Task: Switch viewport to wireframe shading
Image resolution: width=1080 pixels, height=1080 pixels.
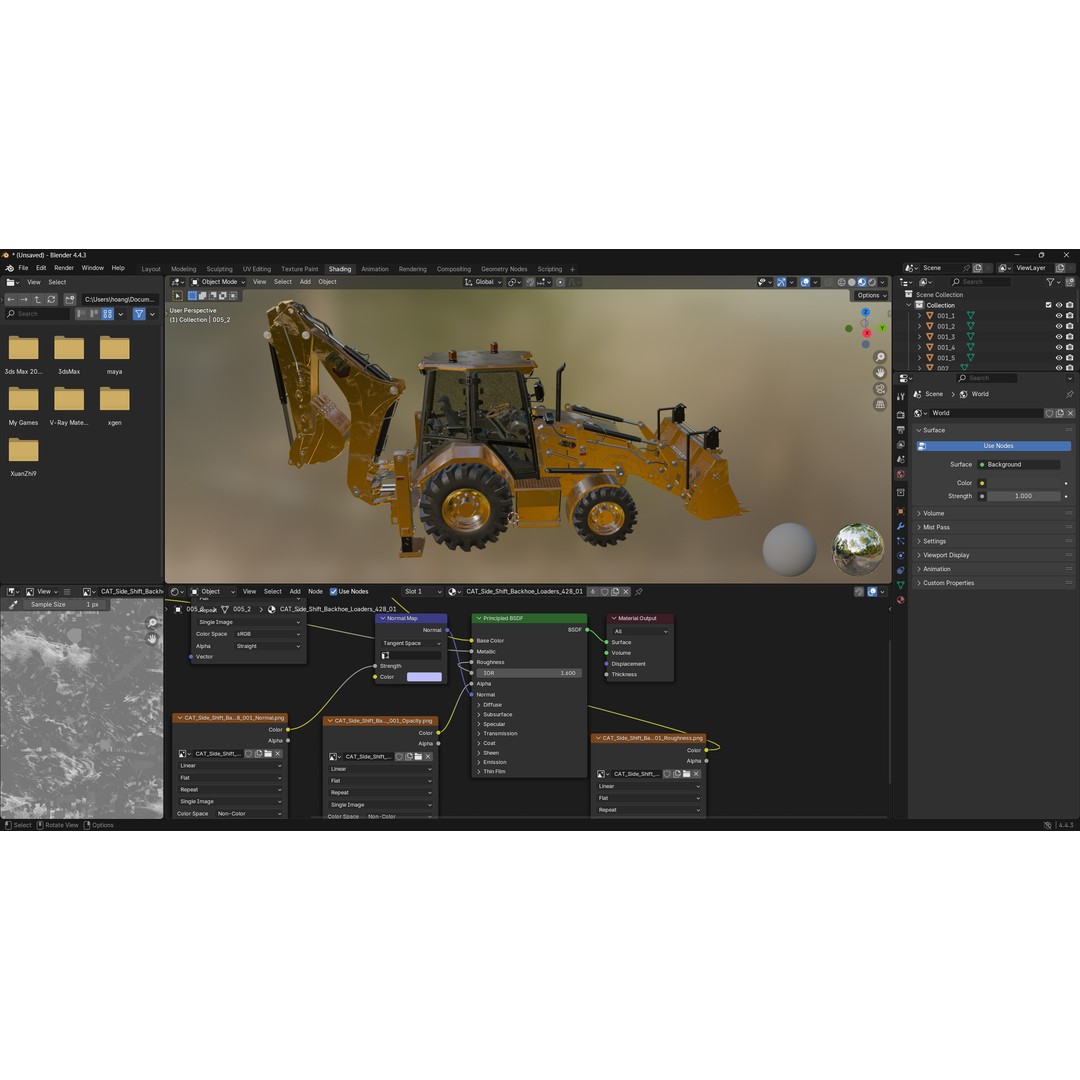Action: (x=842, y=282)
